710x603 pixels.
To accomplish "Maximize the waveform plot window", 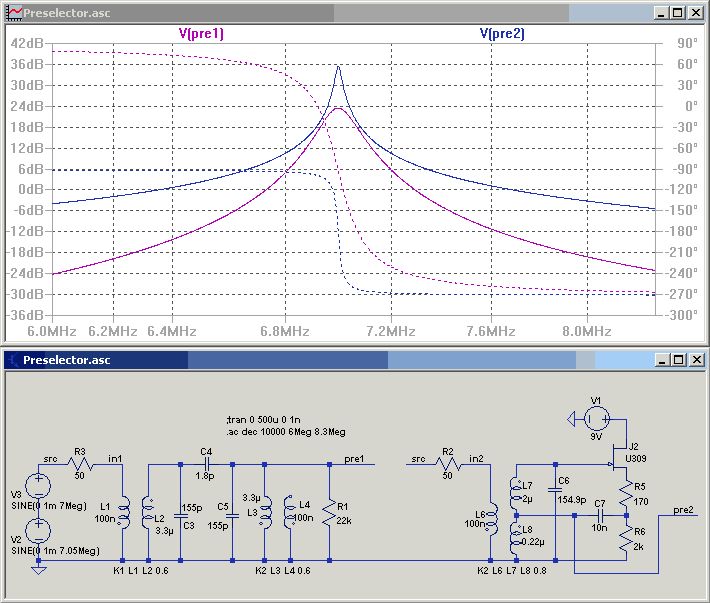I will 678,13.
